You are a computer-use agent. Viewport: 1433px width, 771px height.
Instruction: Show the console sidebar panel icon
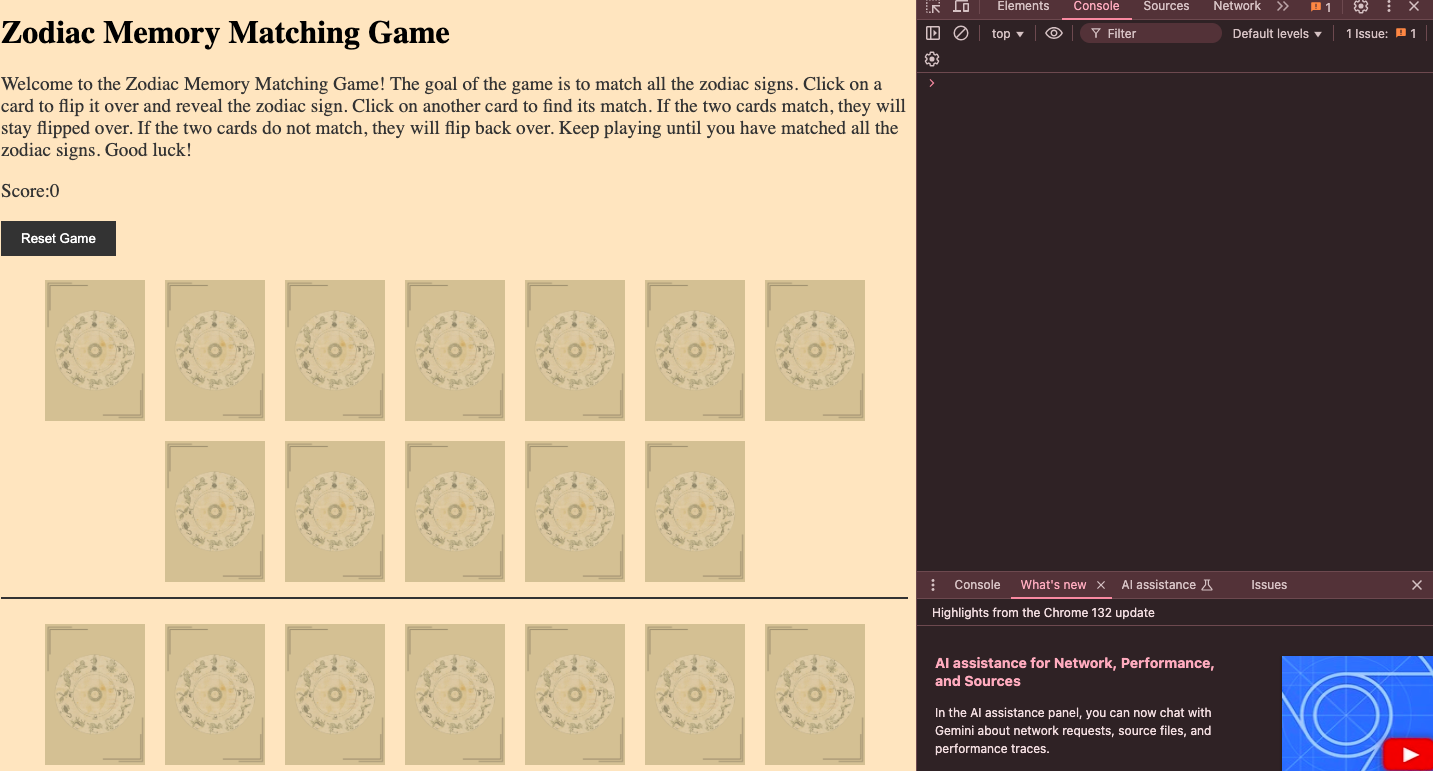[x=933, y=33]
